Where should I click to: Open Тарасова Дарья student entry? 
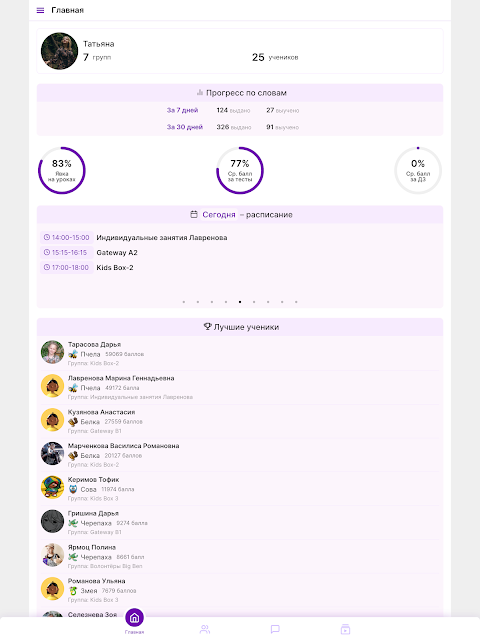240,353
